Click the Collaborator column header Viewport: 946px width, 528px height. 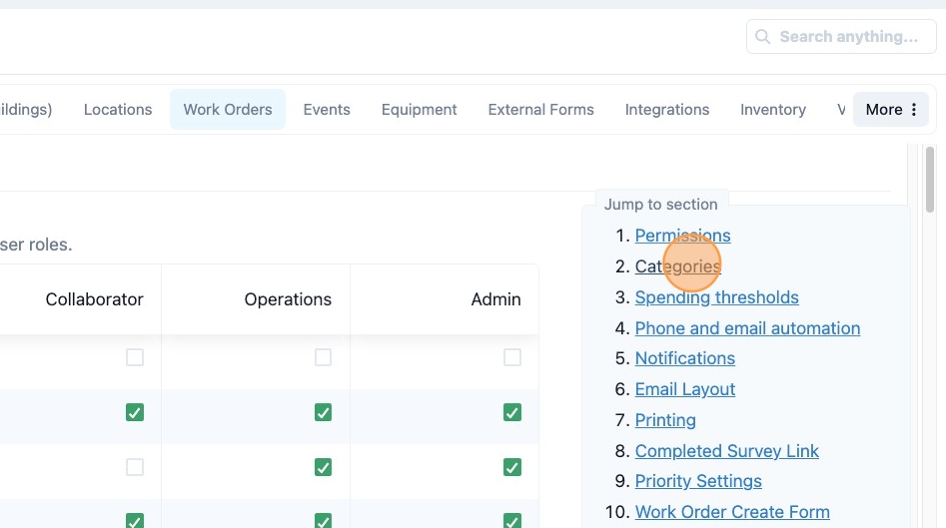click(x=94, y=299)
